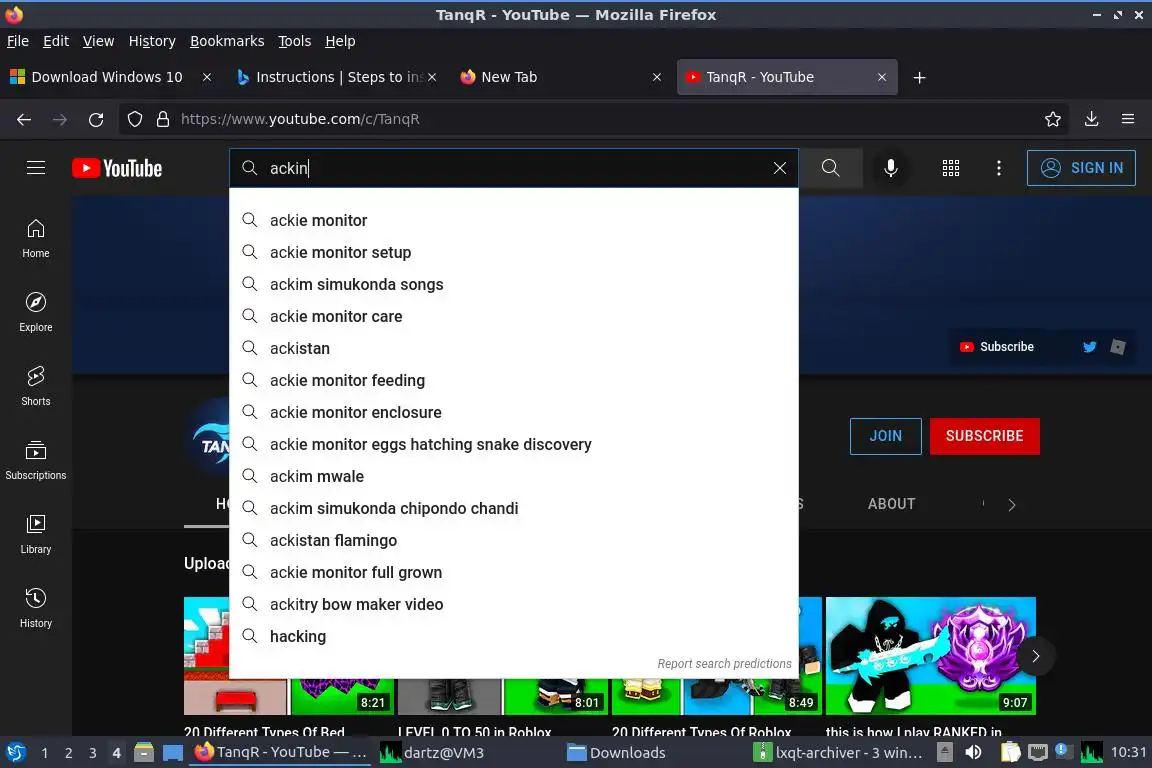This screenshot has width=1152, height=768.
Task: Open Library in the sidebar
Action: (35, 534)
